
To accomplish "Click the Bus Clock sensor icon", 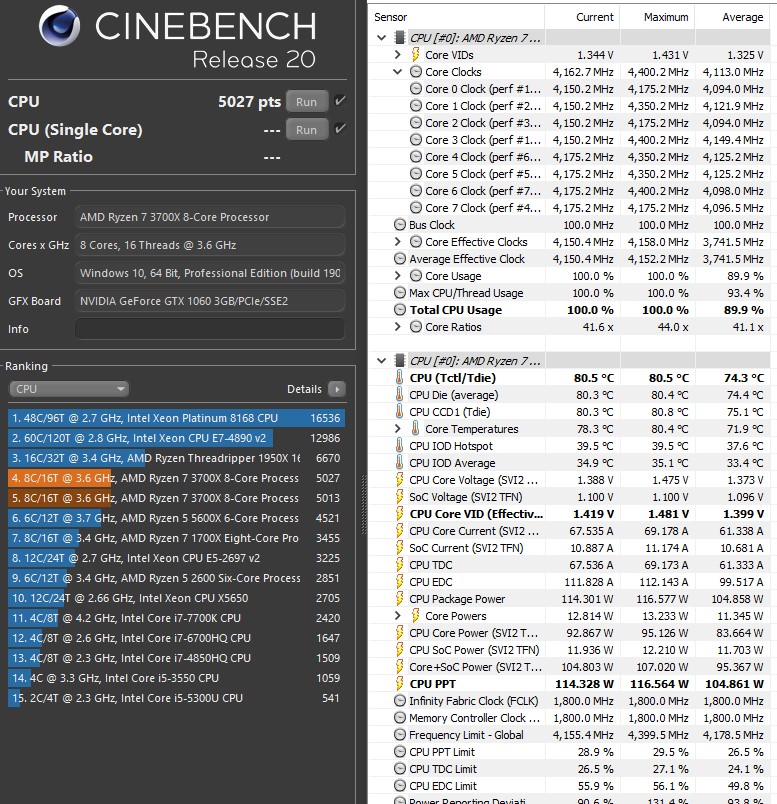I will (x=400, y=225).
